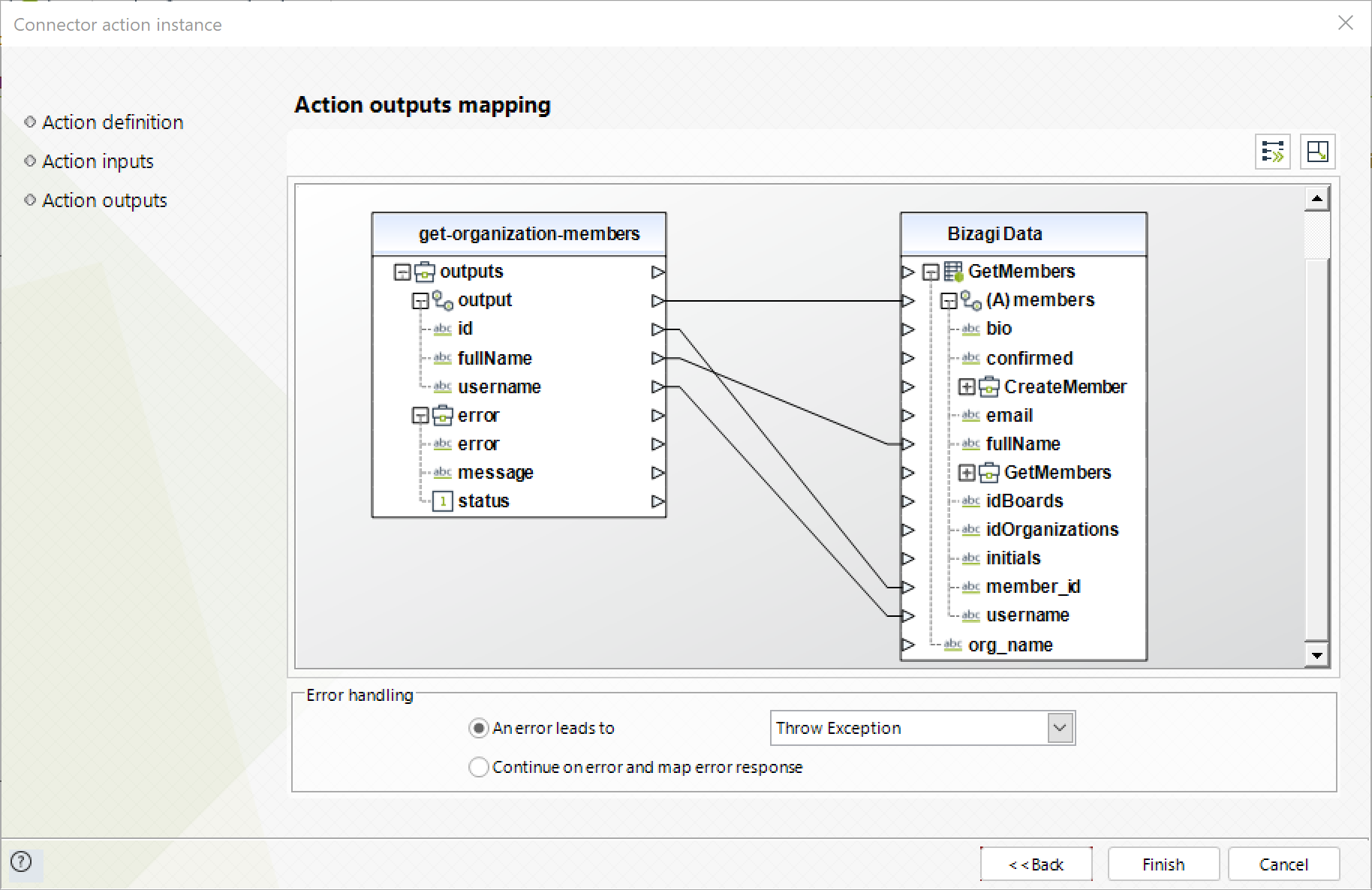Click the Finish button
The image size is (1372, 890).
coord(1163,864)
